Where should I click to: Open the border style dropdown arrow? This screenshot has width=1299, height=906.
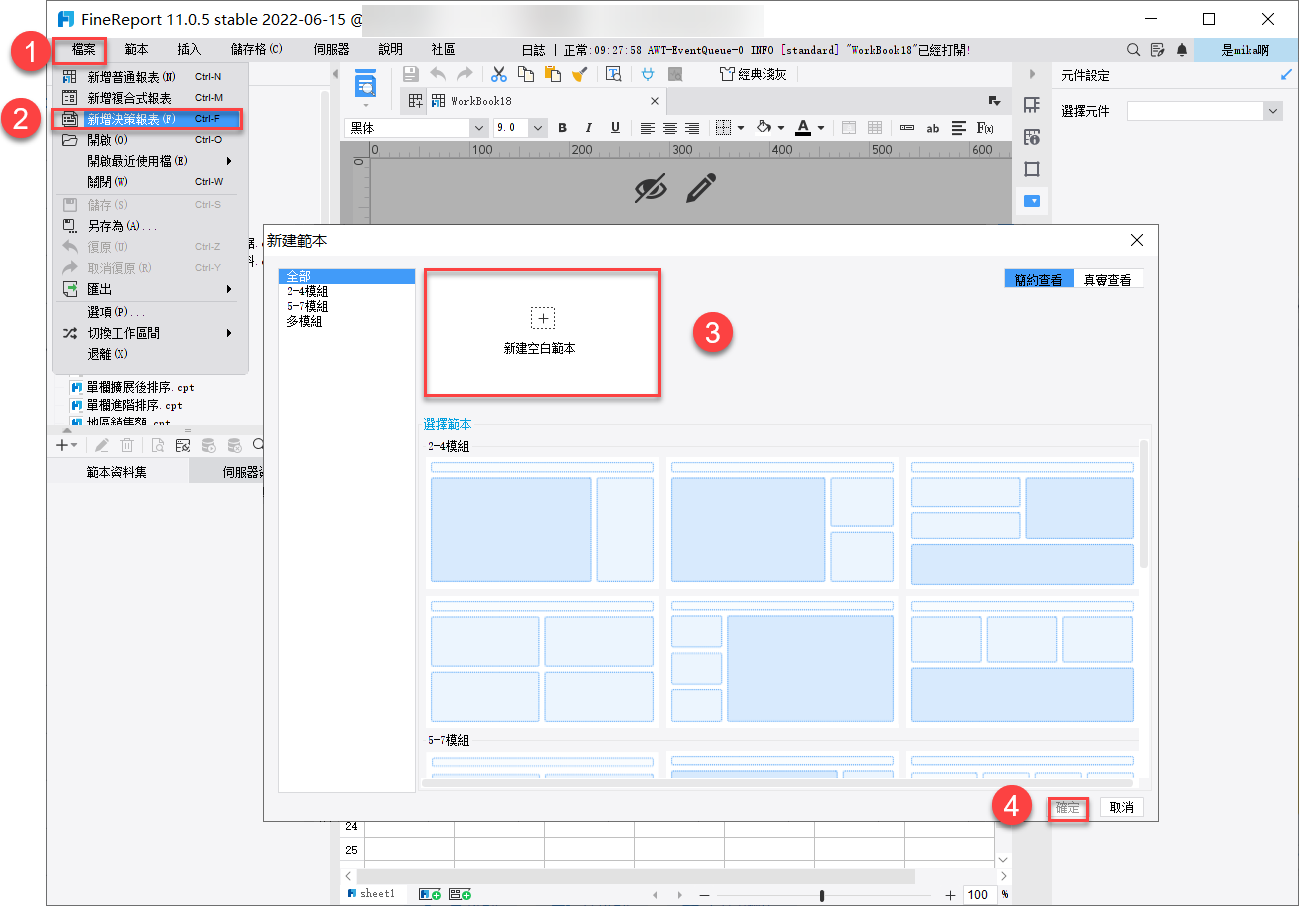coord(741,128)
